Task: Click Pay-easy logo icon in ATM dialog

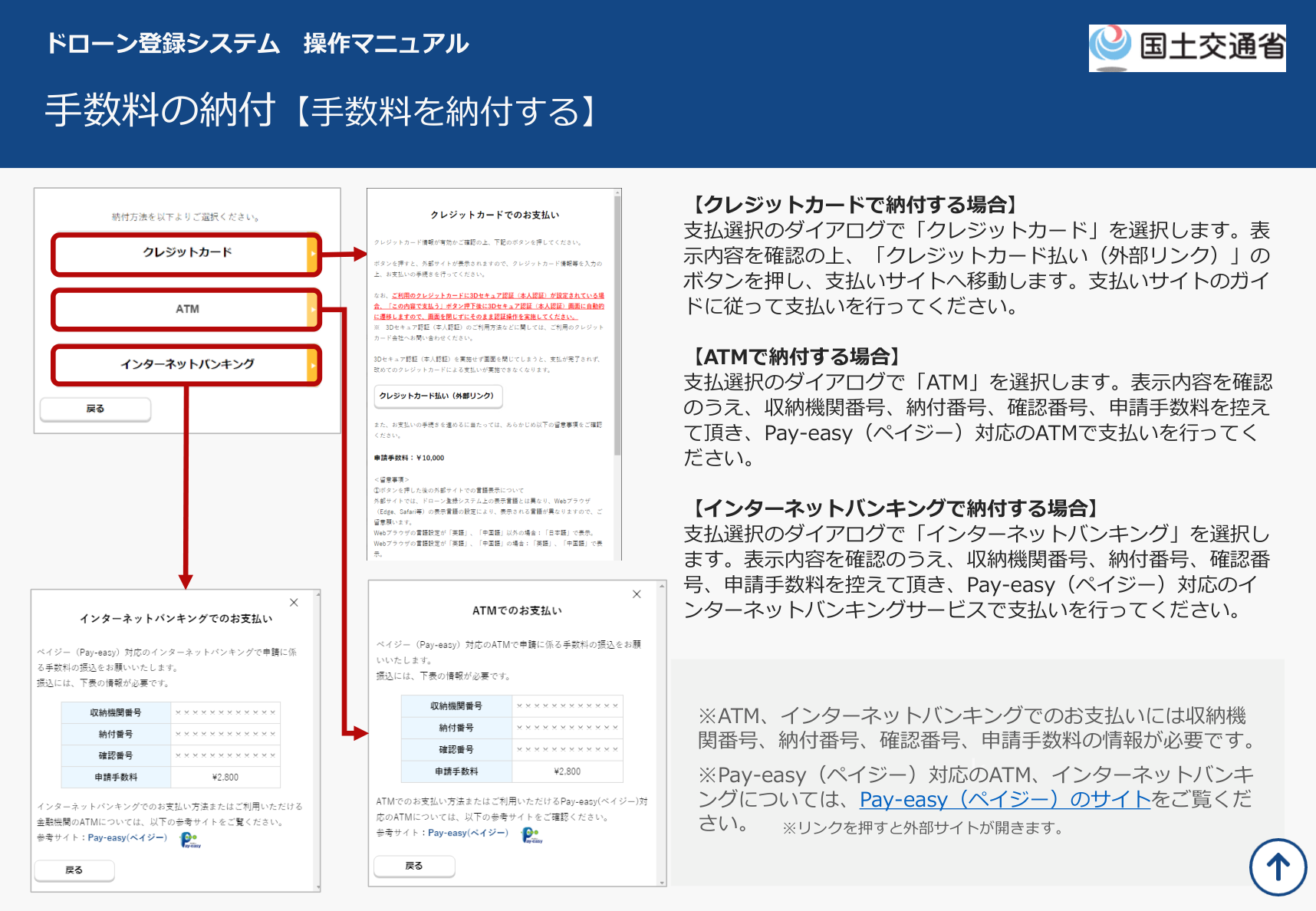Action: pos(531,834)
